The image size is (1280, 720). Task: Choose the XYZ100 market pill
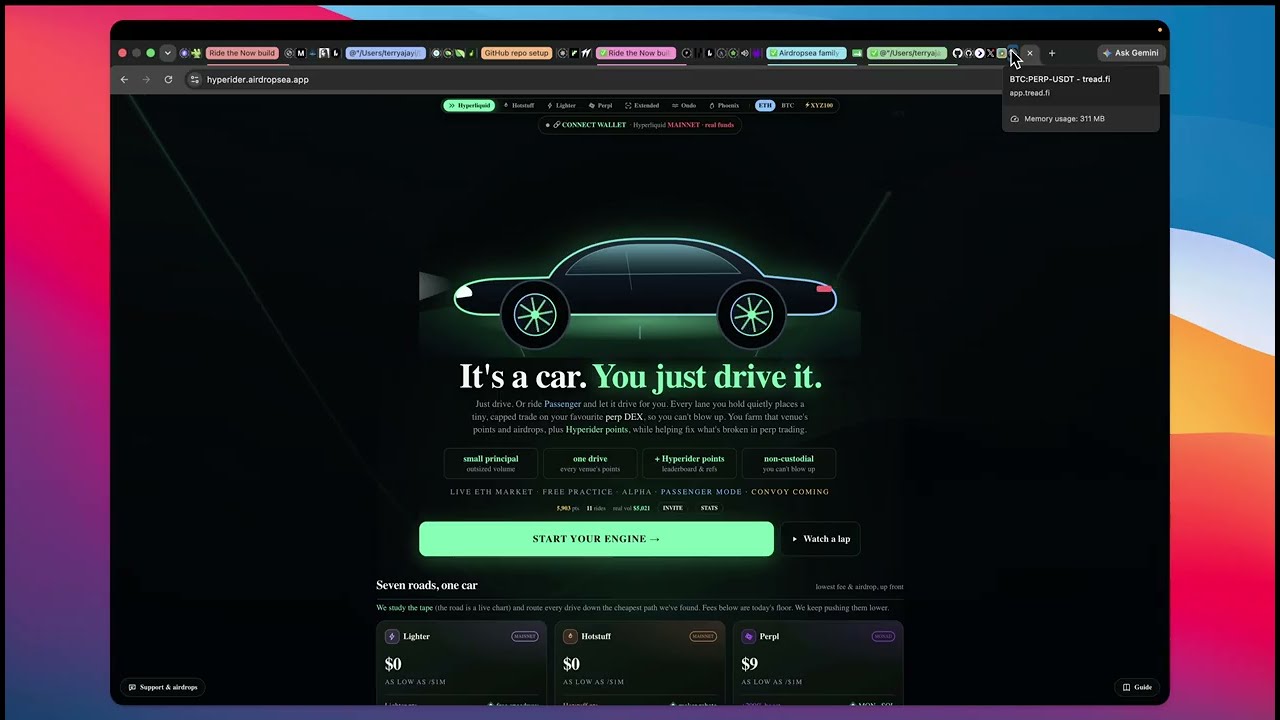819,105
